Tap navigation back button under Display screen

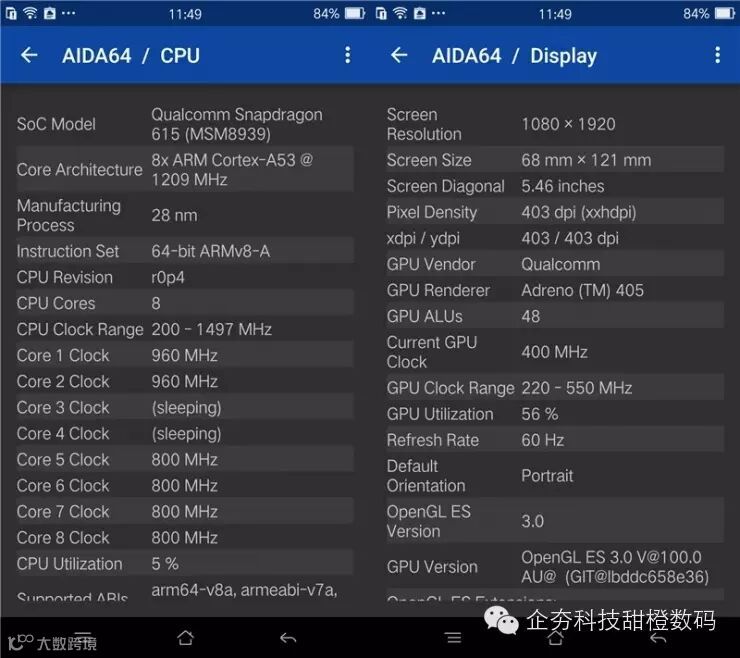point(658,639)
